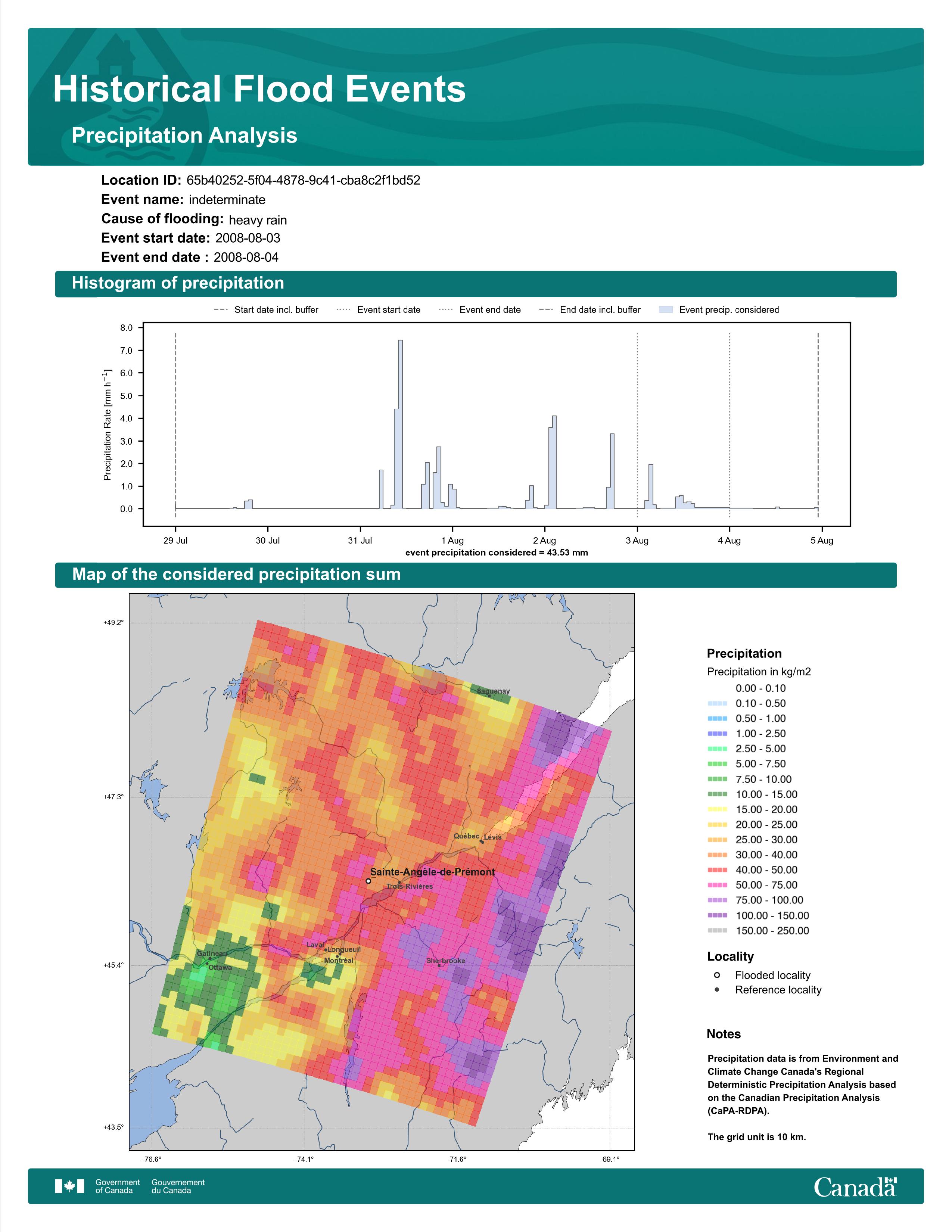Click the 'Start date incl. buffer' legend entry
Screen dimensions: 952x1232
(266, 310)
